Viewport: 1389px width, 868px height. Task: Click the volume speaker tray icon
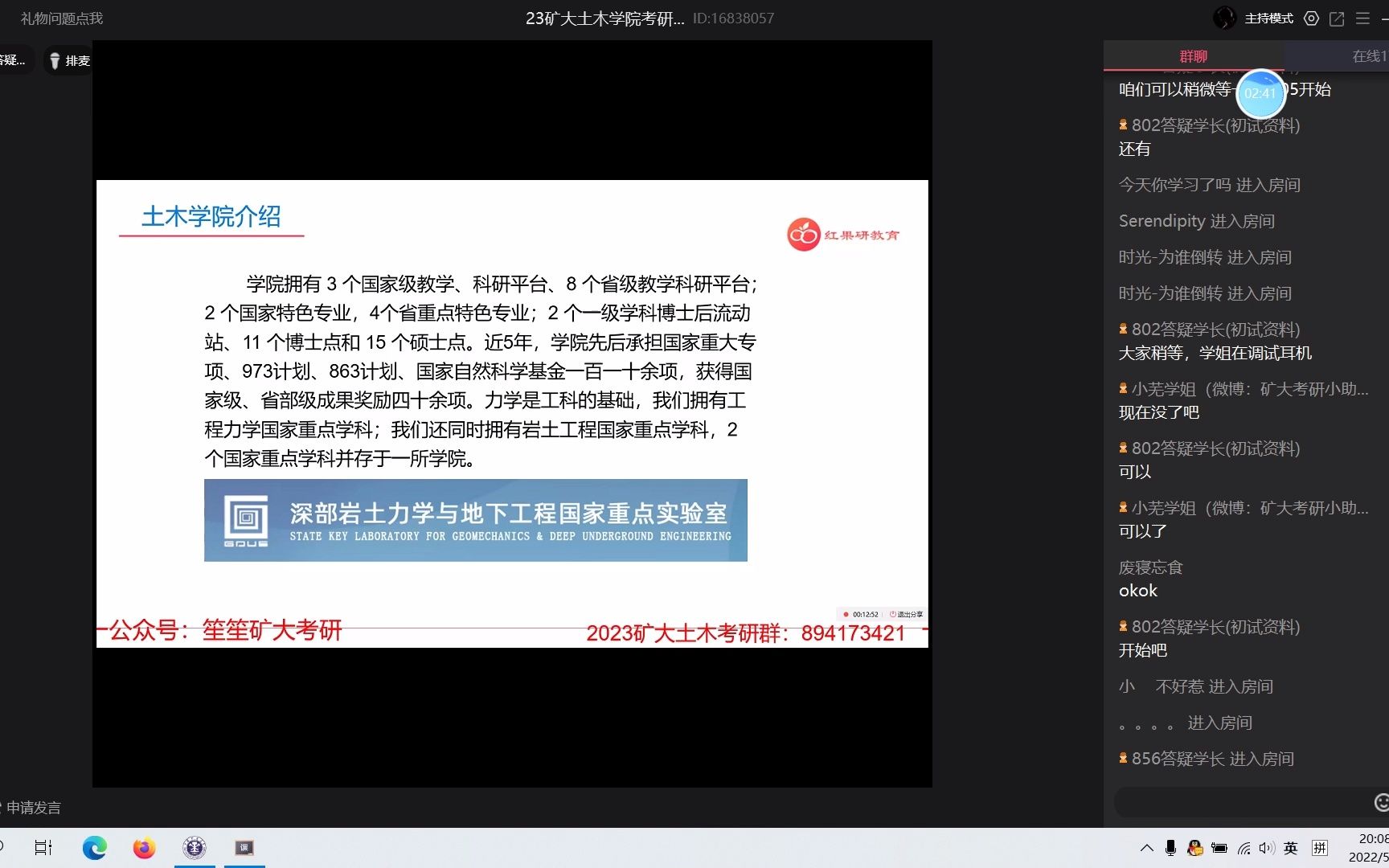coord(1267,848)
